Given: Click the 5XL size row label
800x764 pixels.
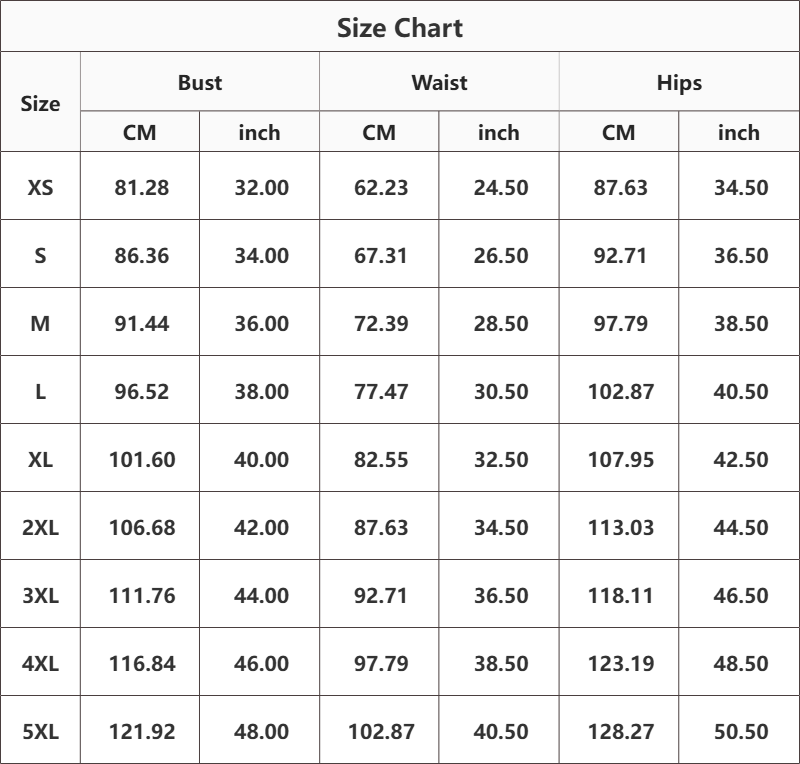Looking at the screenshot, I should click(41, 731).
